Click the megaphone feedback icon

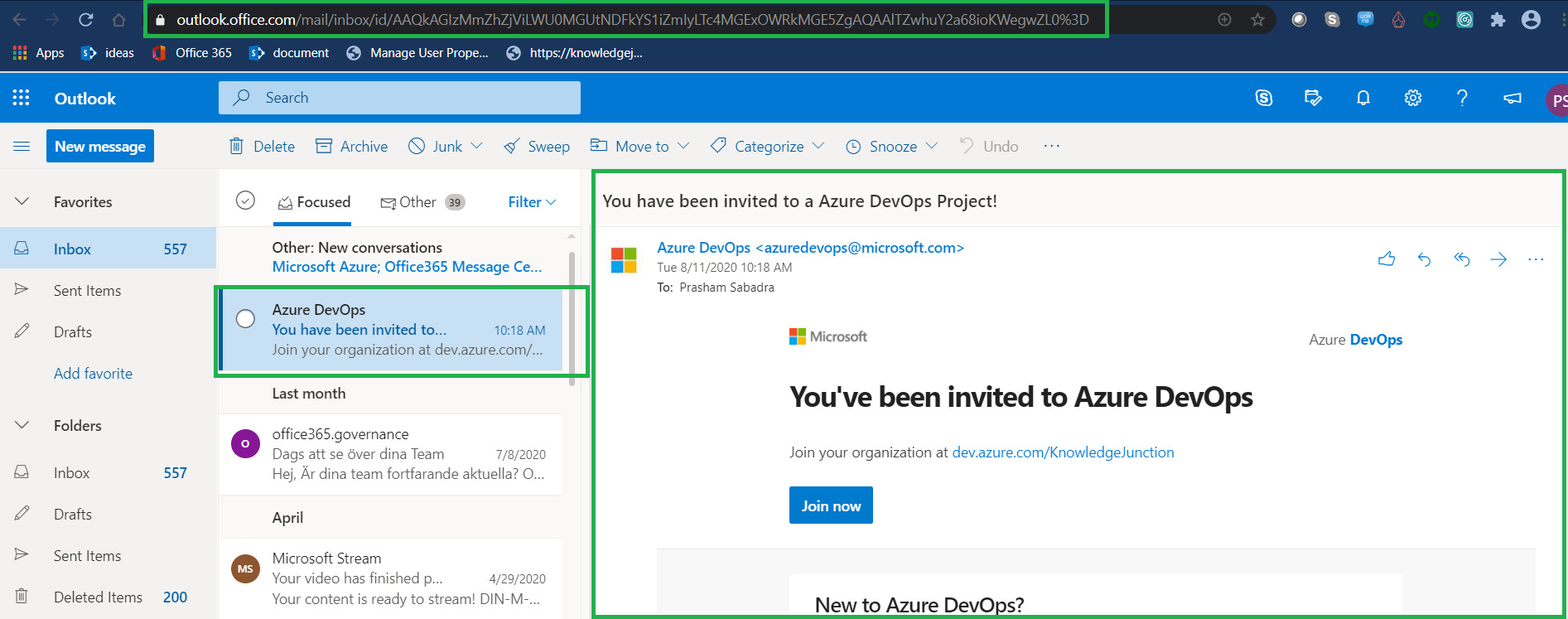(x=1513, y=98)
